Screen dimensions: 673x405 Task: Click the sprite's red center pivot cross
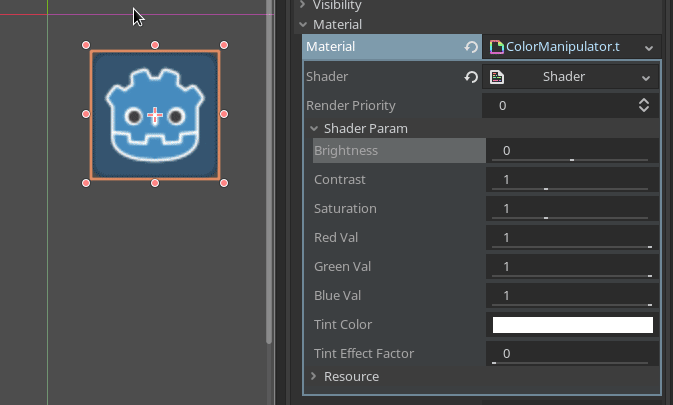[155, 115]
